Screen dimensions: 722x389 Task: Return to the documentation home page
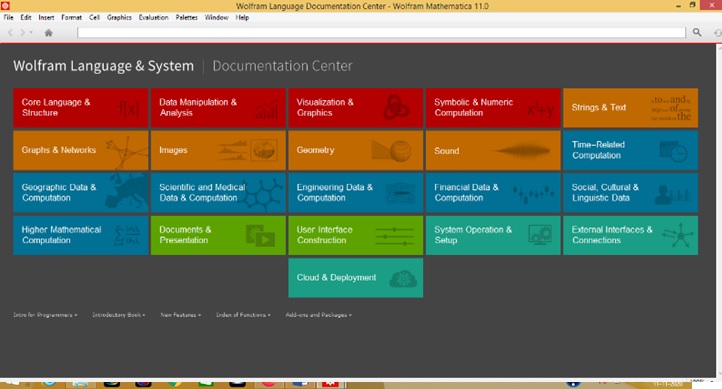[x=48, y=33]
